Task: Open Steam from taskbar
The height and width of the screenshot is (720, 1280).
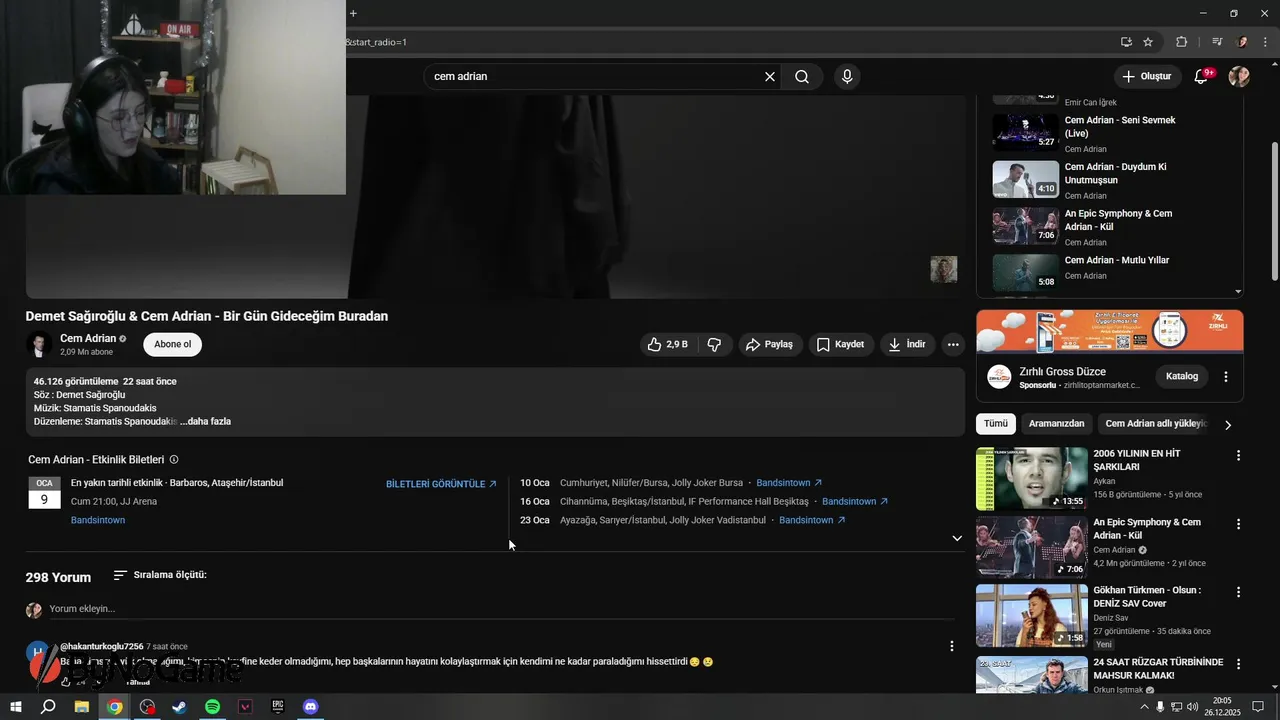Action: click(x=179, y=707)
